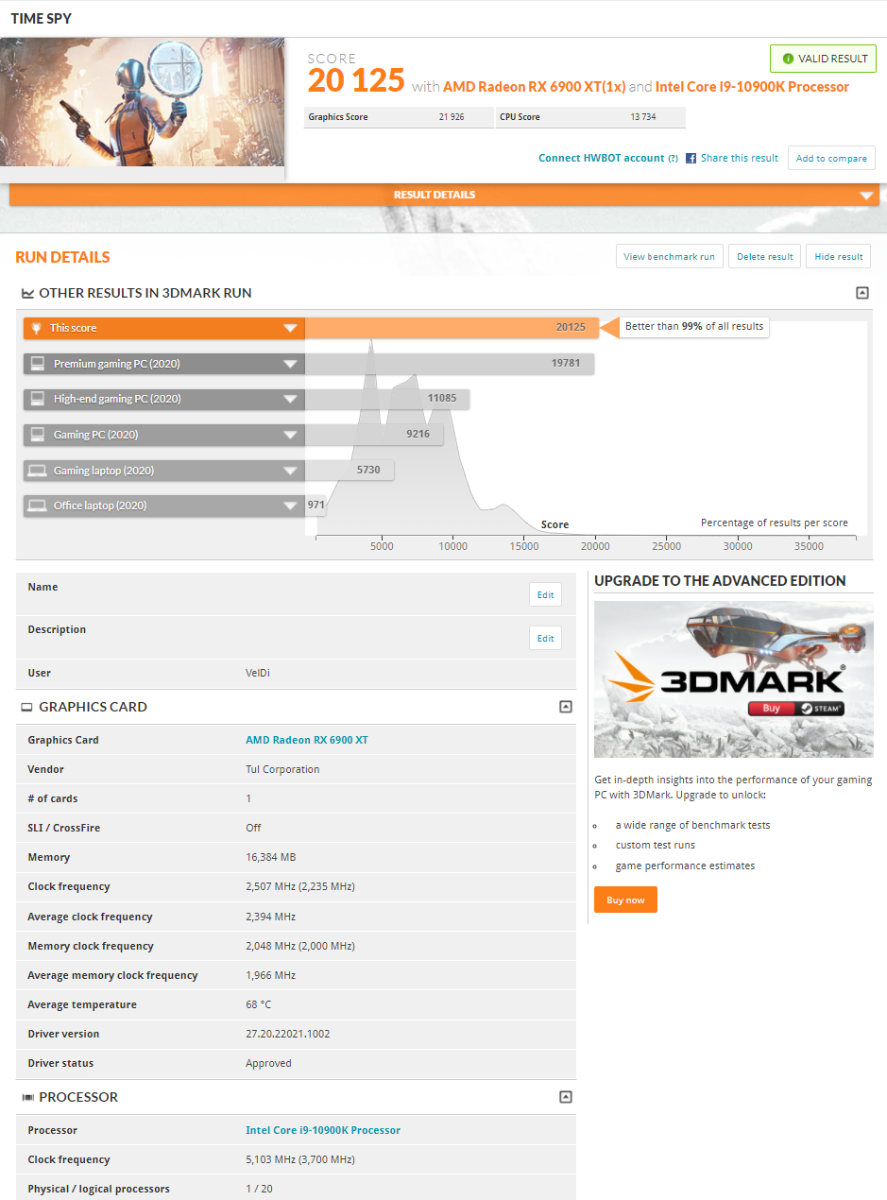Click the orange Buy now button
The image size is (887, 1200).
625,900
